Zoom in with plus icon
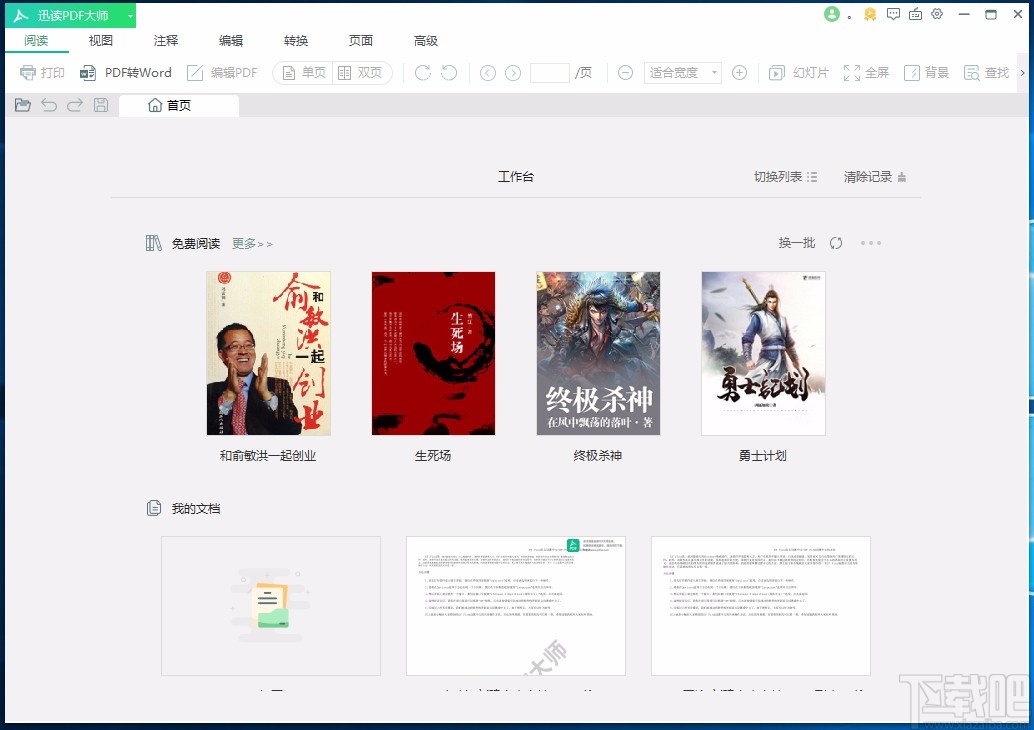This screenshot has width=1034, height=730. pyautogui.click(x=740, y=73)
